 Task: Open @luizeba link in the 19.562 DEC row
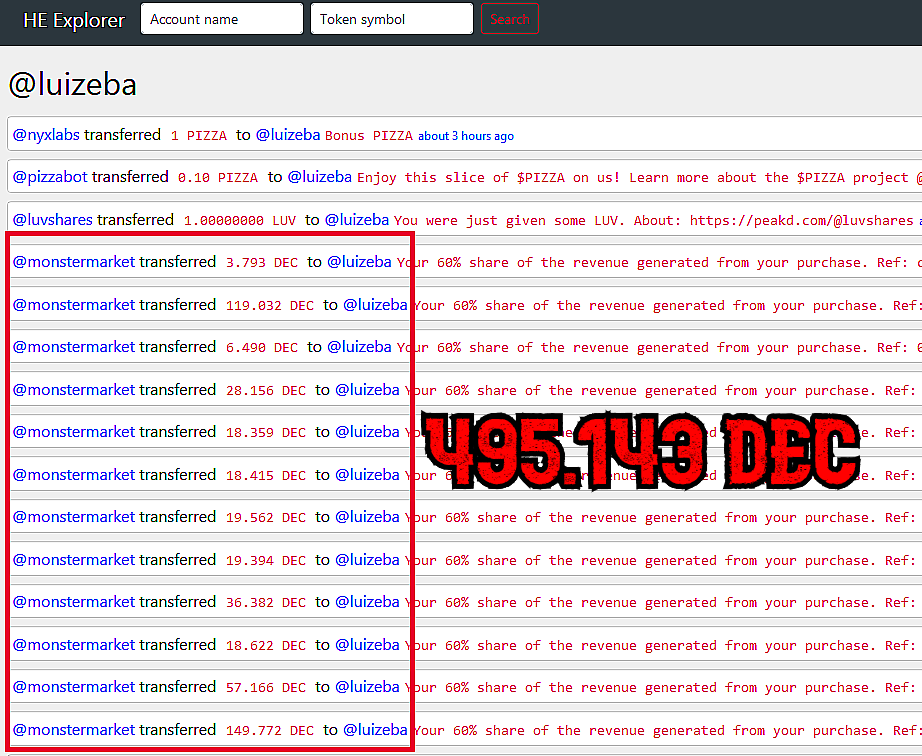tap(367, 517)
